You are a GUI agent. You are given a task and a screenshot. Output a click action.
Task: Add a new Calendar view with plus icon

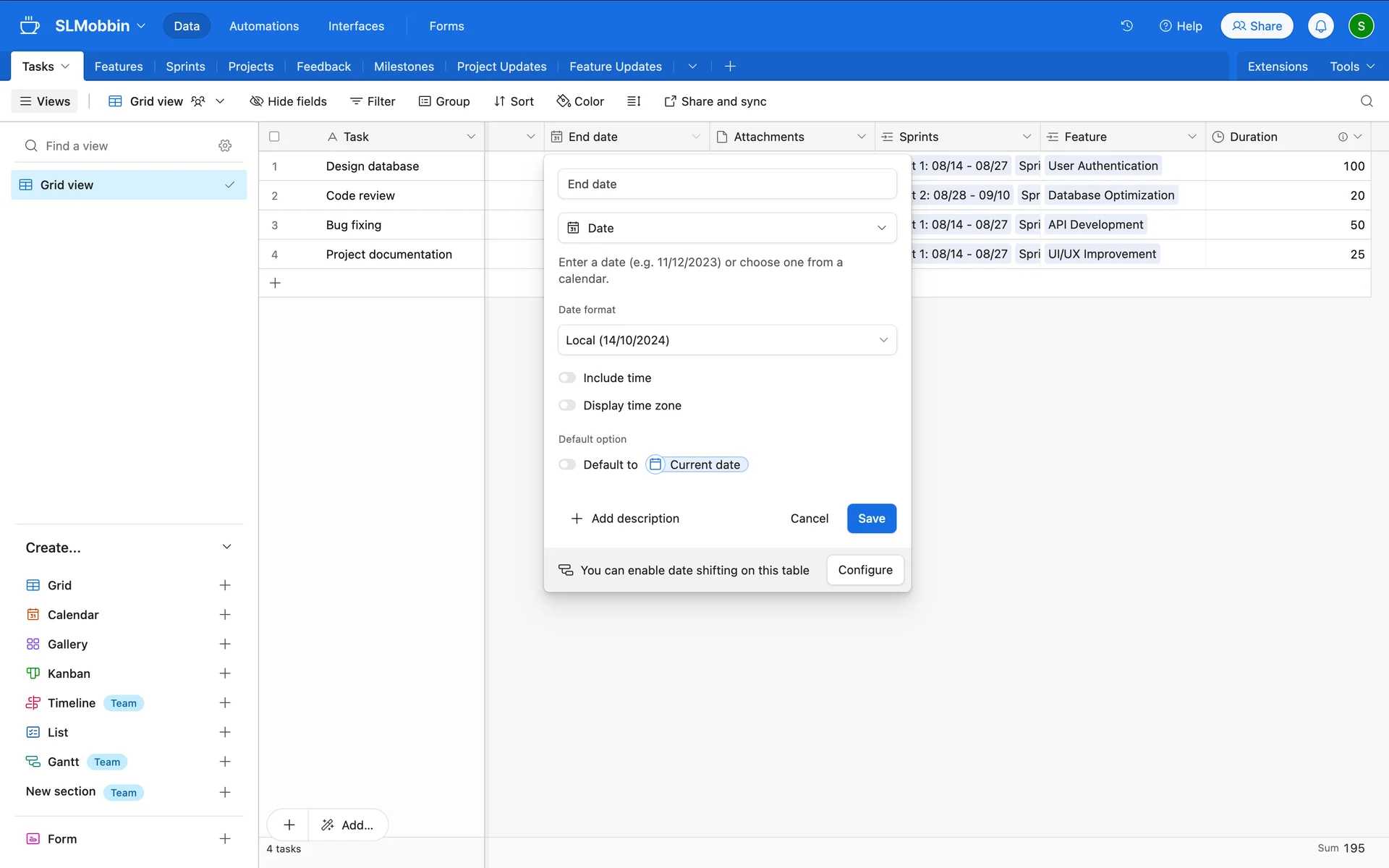click(225, 615)
